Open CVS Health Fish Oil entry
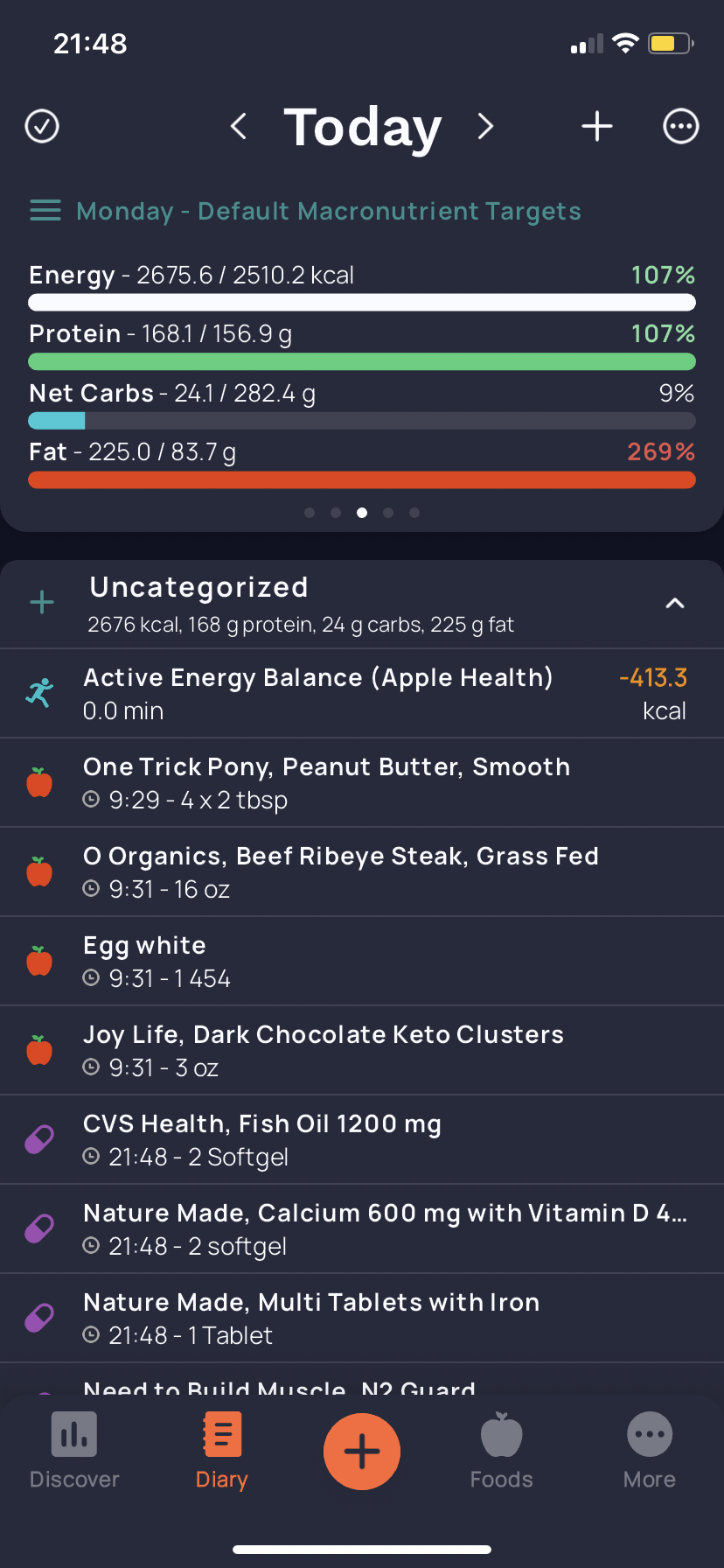Image resolution: width=724 pixels, height=1568 pixels. point(362,1139)
